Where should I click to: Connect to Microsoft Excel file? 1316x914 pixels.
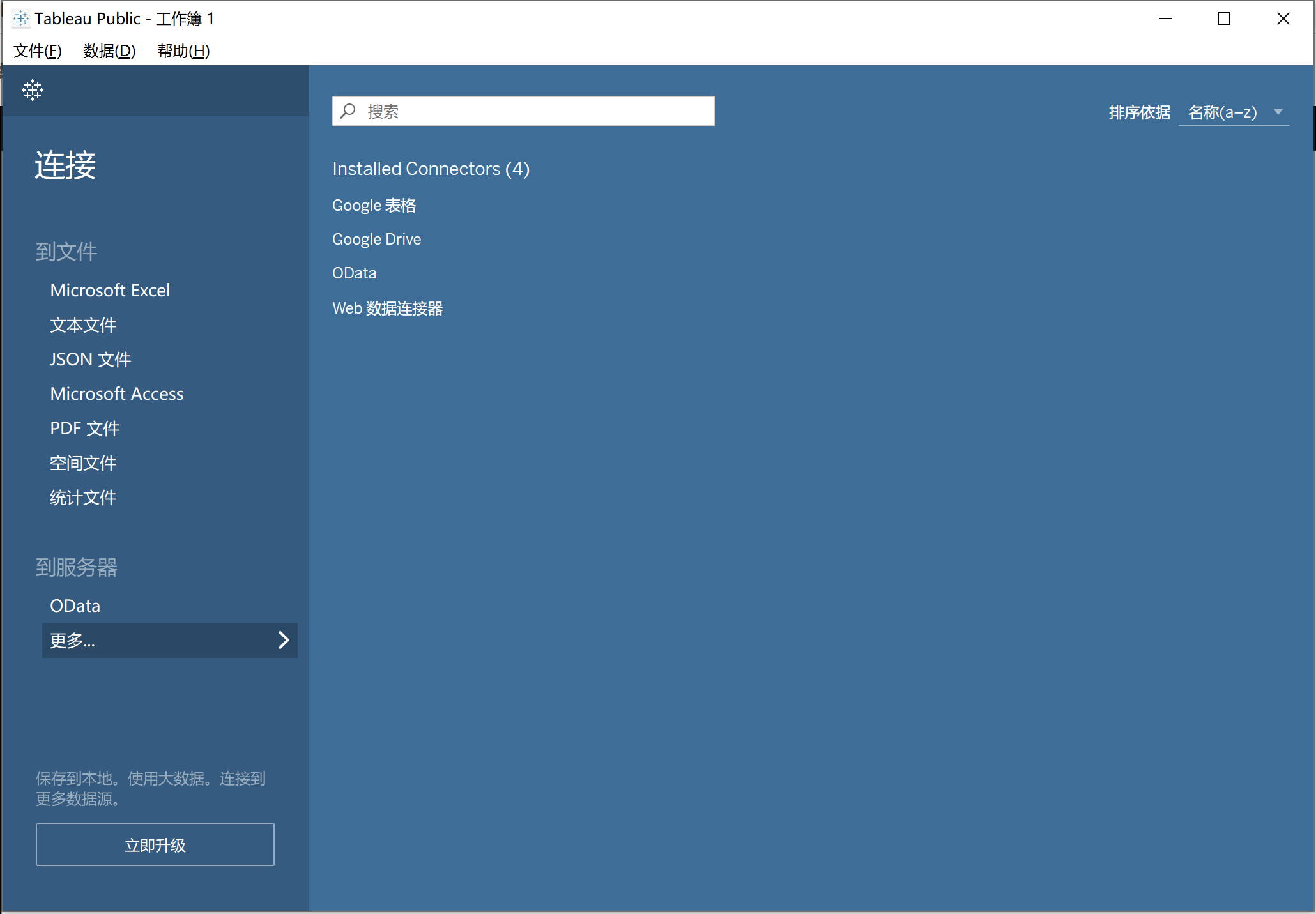coord(110,290)
